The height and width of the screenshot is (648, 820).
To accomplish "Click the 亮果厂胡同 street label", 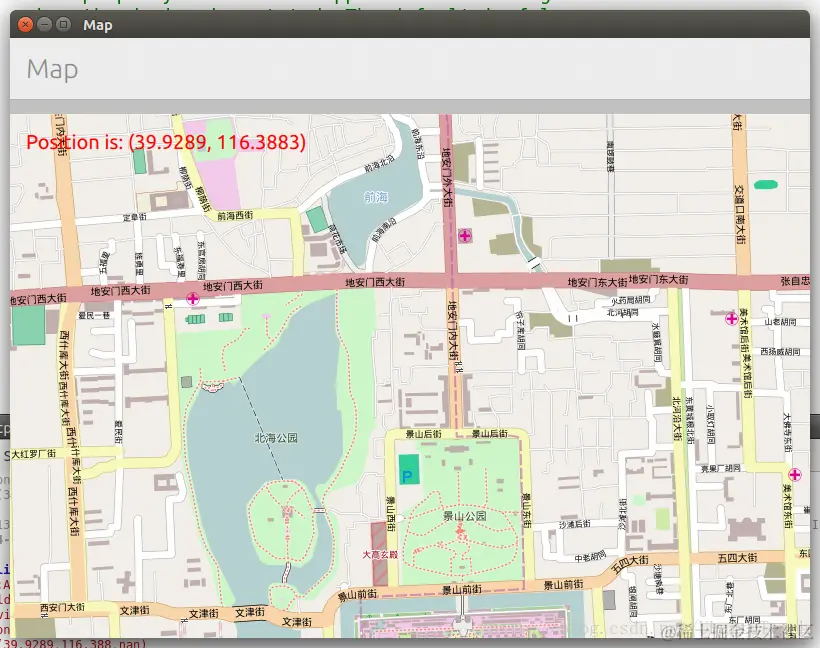I will (721, 468).
